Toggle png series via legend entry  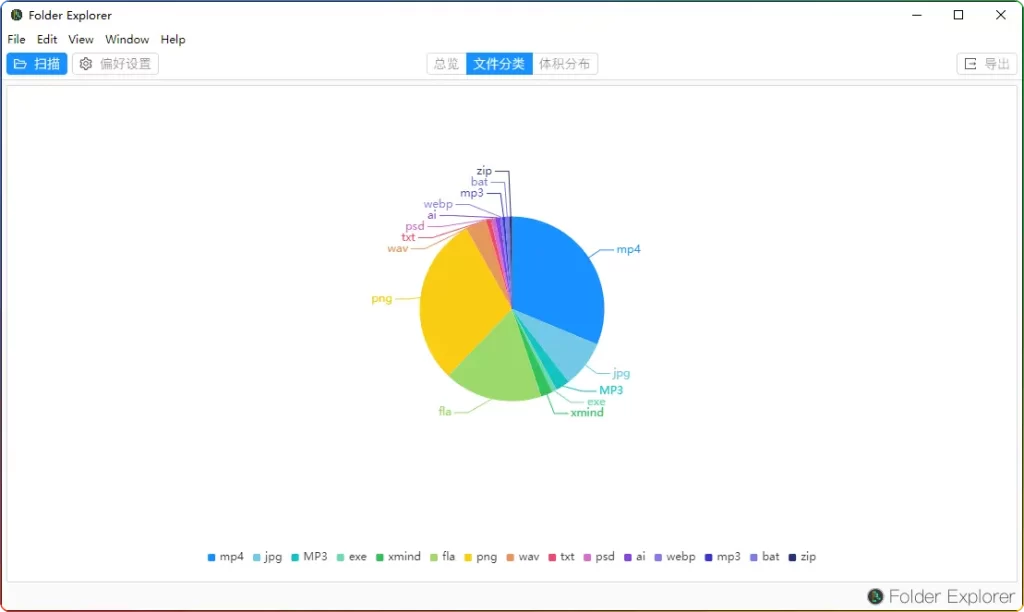(x=479, y=557)
